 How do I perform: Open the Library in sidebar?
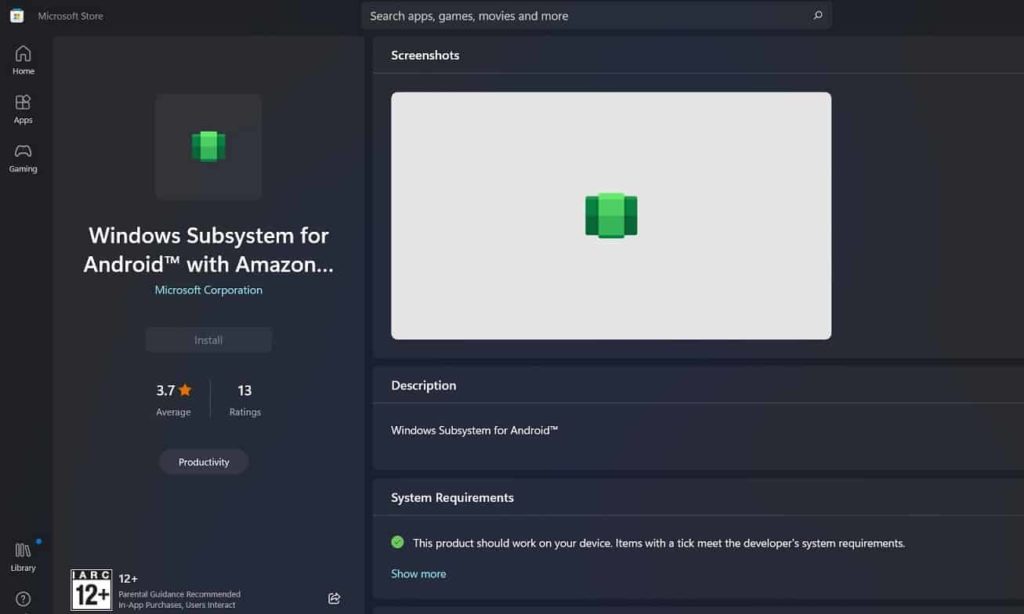[x=23, y=556]
